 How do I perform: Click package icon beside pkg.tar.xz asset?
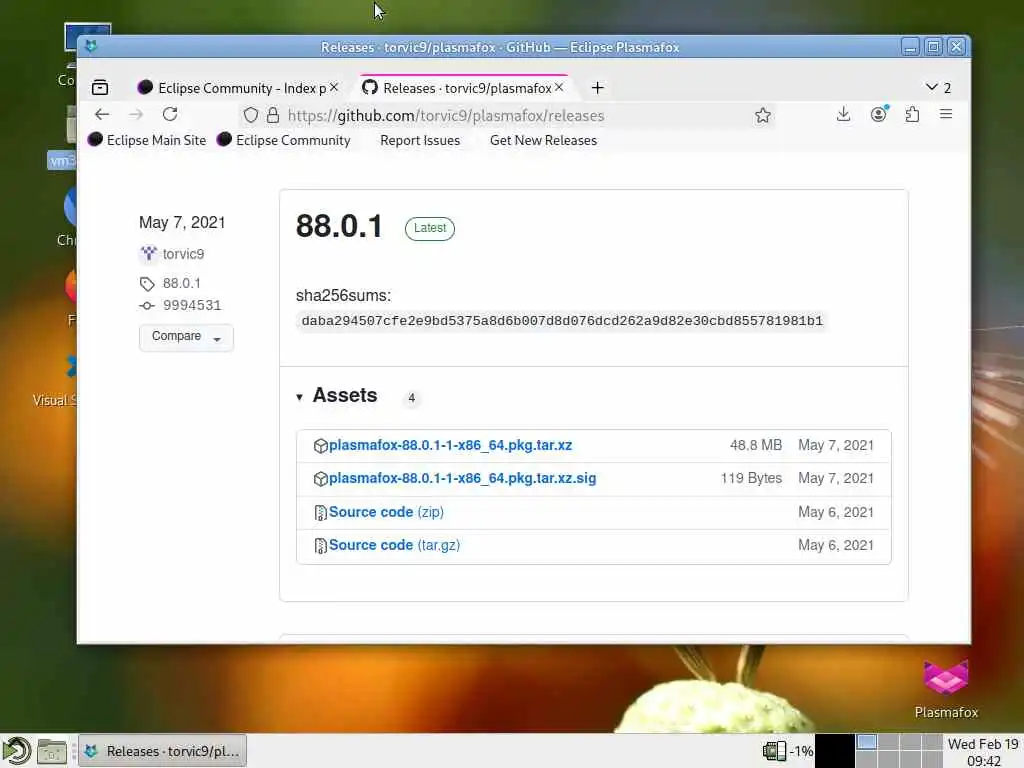coord(320,446)
